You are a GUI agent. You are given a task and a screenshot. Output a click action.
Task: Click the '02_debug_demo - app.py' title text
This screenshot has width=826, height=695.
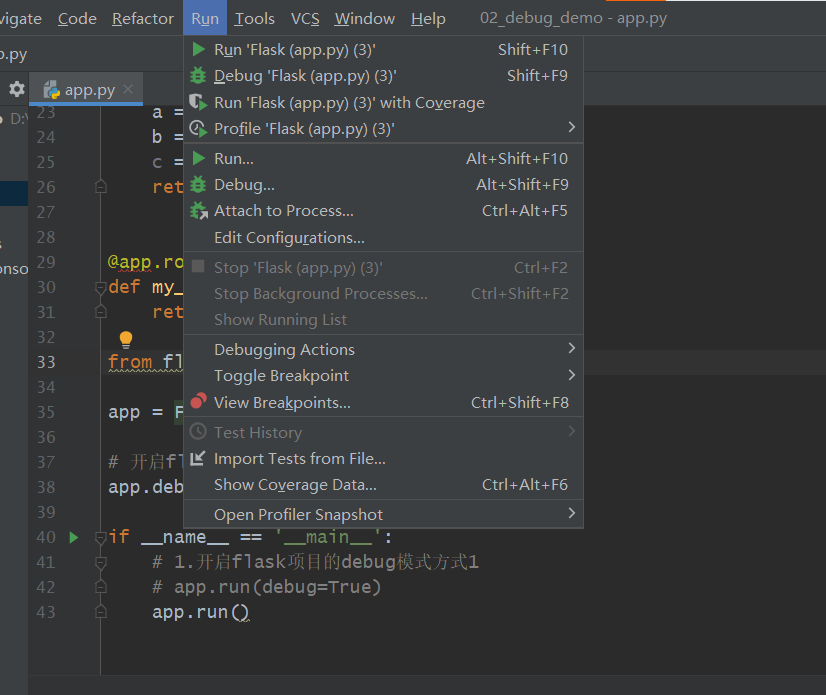(573, 18)
